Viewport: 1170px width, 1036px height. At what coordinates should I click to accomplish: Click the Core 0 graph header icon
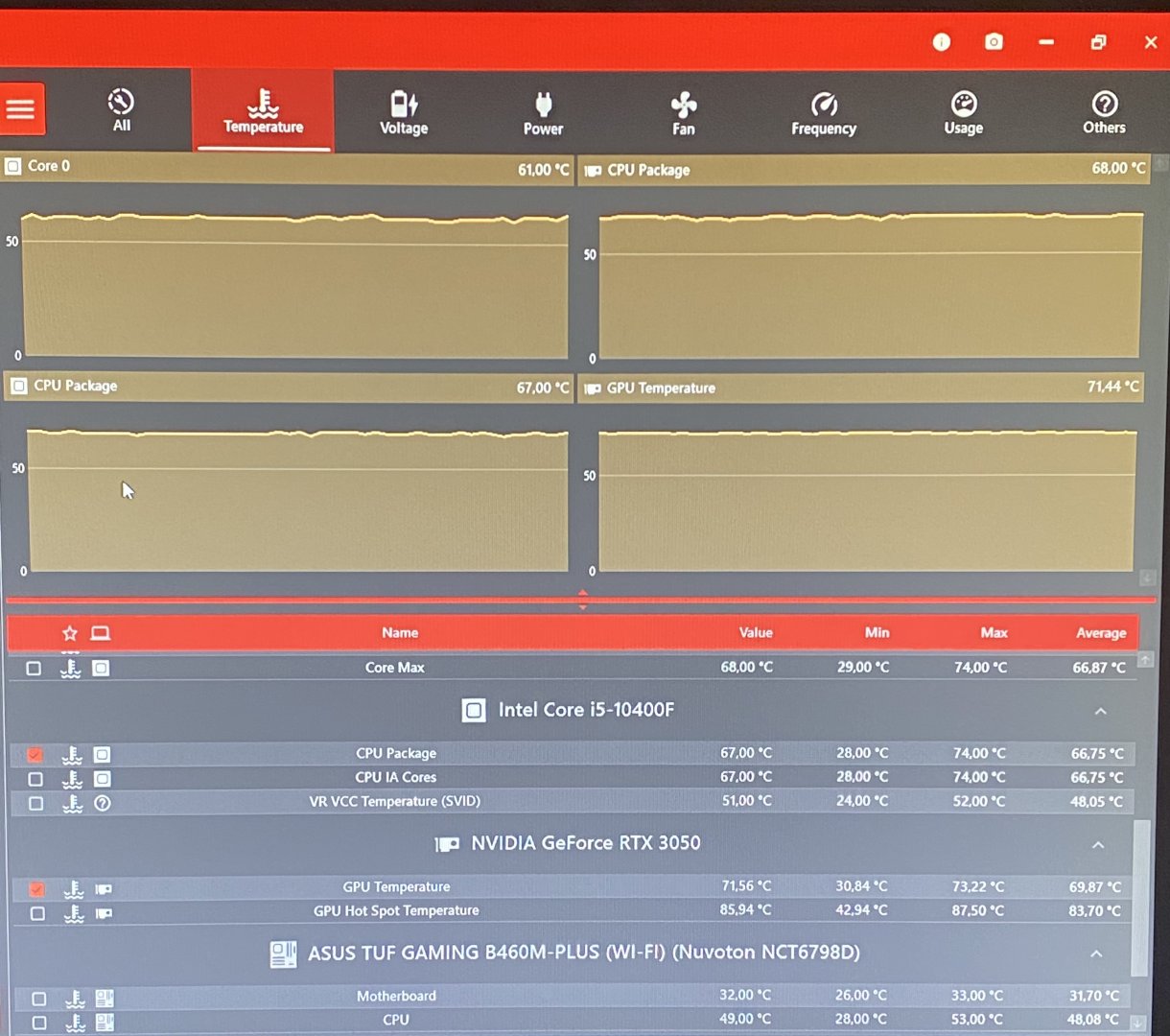coord(13,166)
